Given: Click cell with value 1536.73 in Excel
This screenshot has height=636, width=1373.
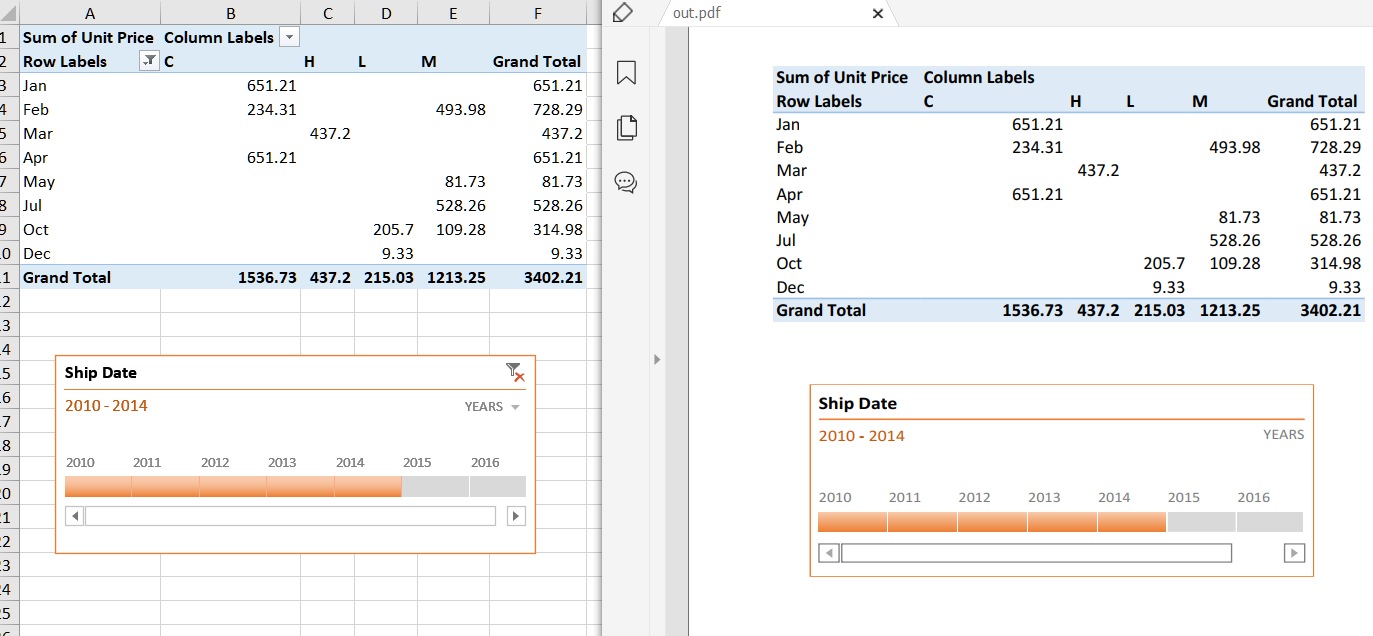Looking at the screenshot, I should 267,277.
